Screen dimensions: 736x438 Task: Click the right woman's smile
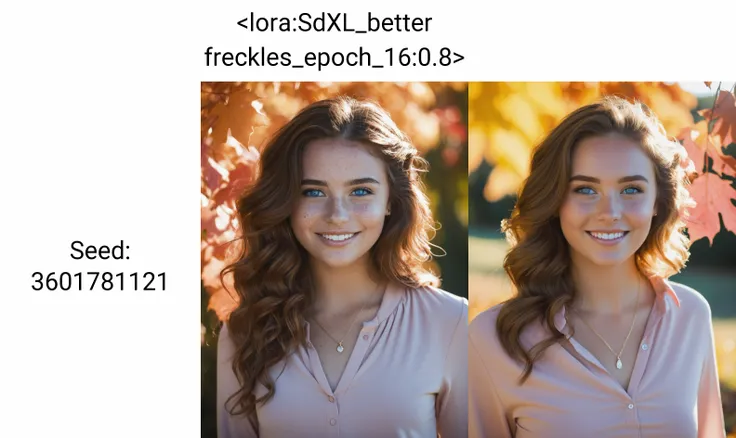point(607,236)
